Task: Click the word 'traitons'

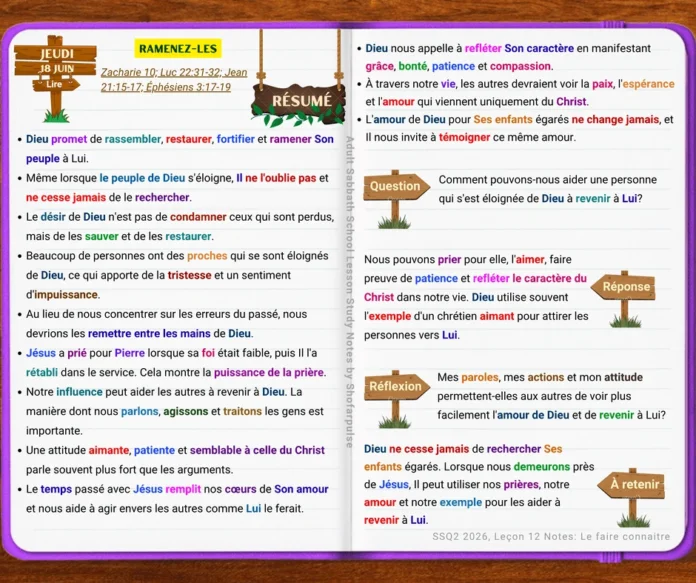Action: click(242, 412)
